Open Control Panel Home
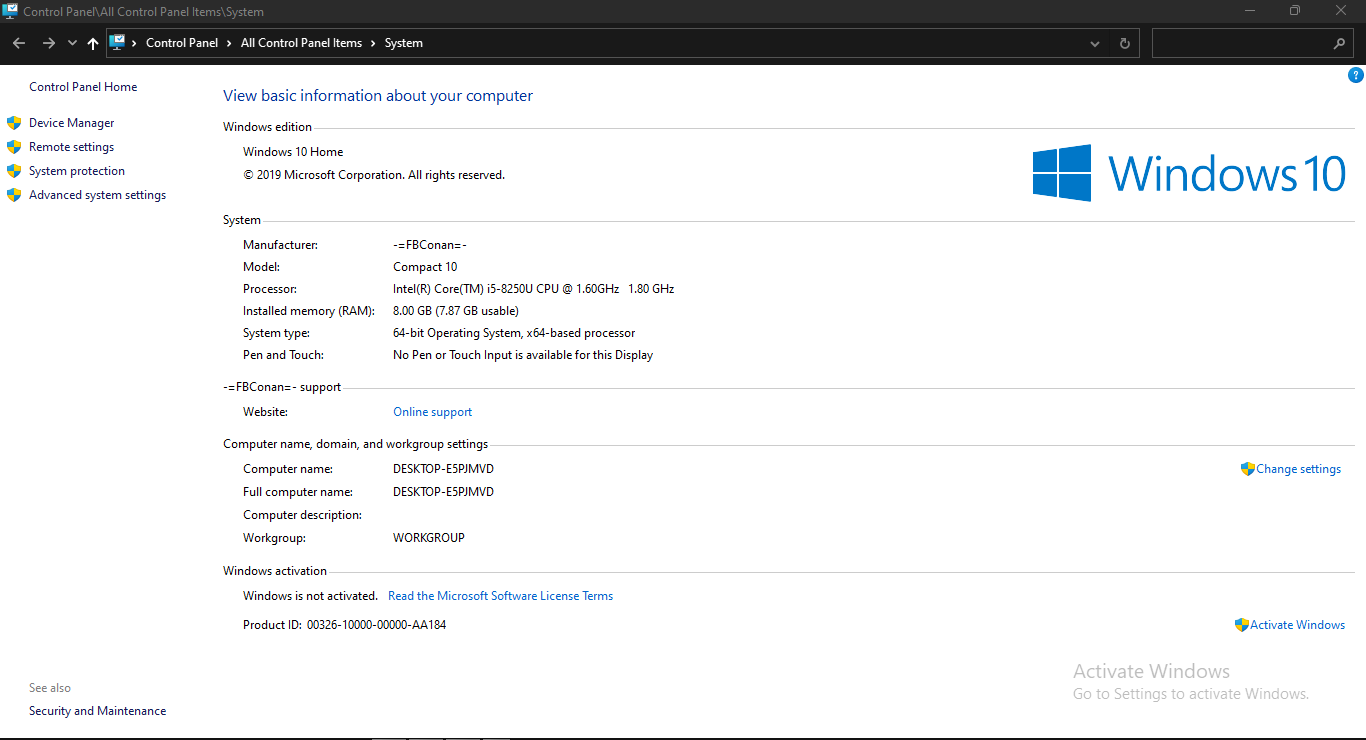 tap(83, 87)
